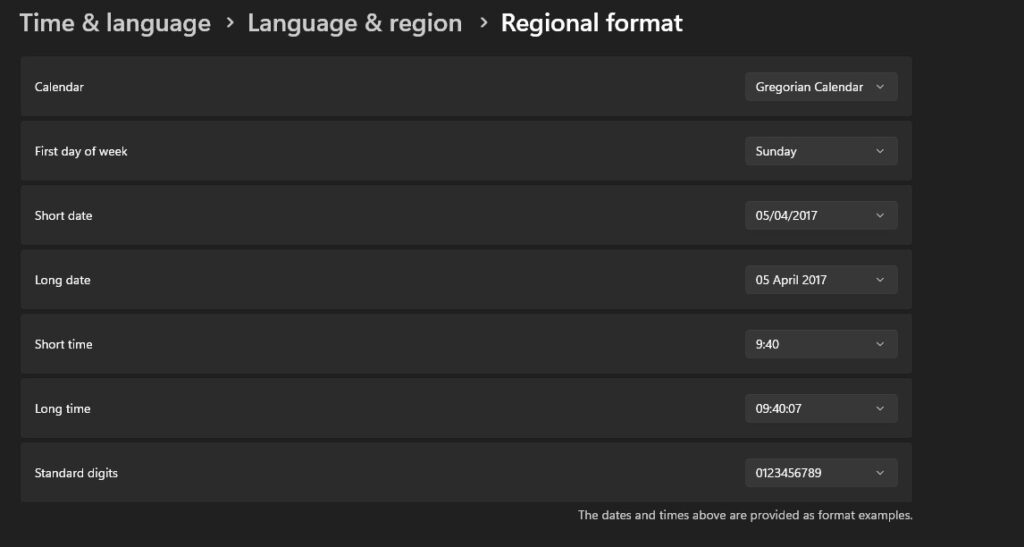This screenshot has width=1024, height=547.
Task: Click the chevron arrow in Calendar dropdown
Action: (880, 87)
